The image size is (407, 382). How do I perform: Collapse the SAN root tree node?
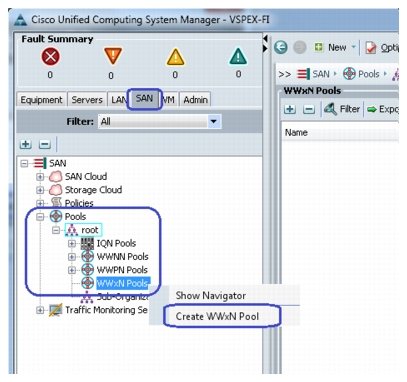(24, 163)
